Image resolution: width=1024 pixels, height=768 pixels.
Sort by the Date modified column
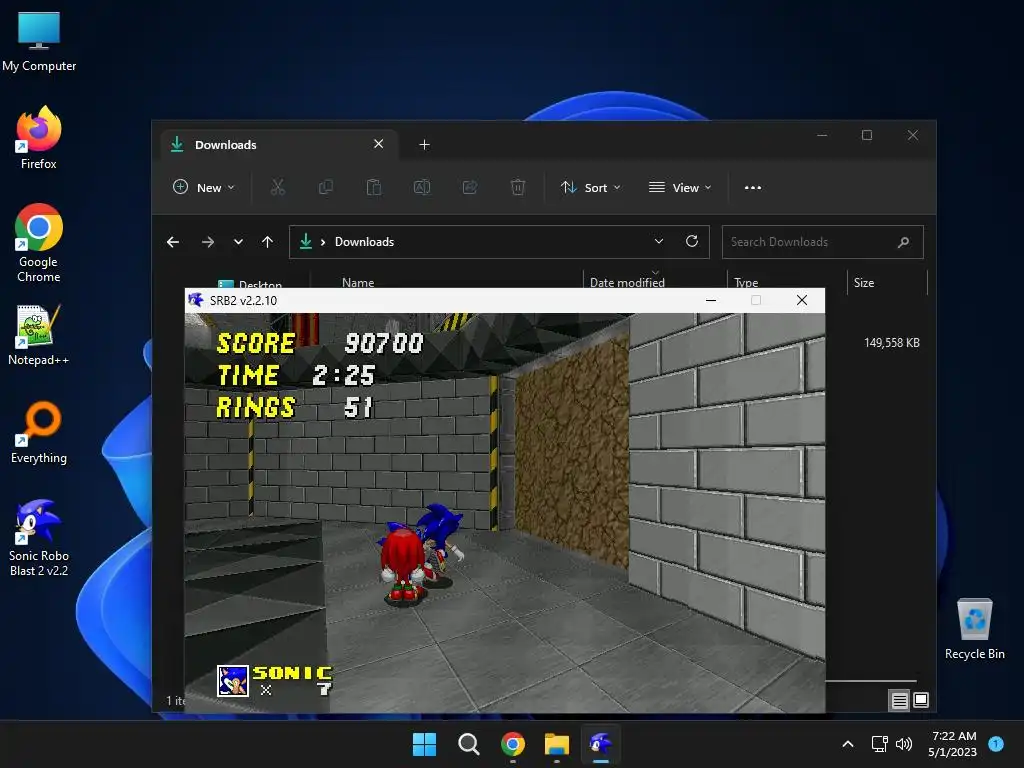[x=627, y=282]
